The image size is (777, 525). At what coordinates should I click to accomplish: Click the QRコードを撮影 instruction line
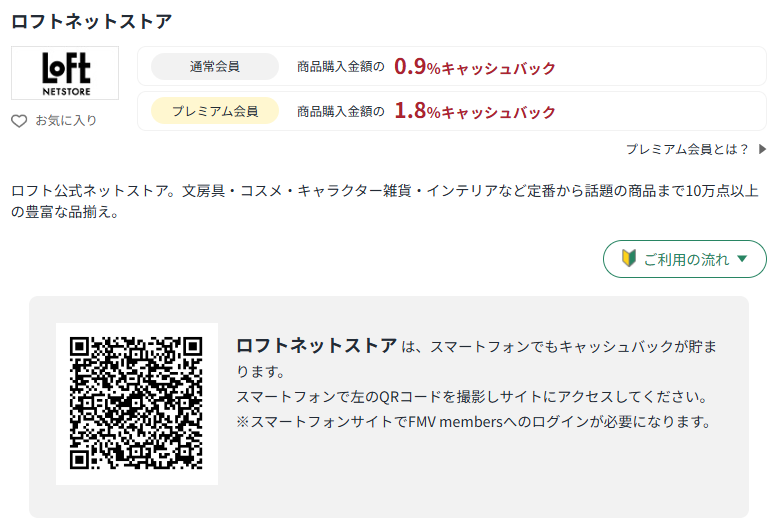click(x=472, y=397)
